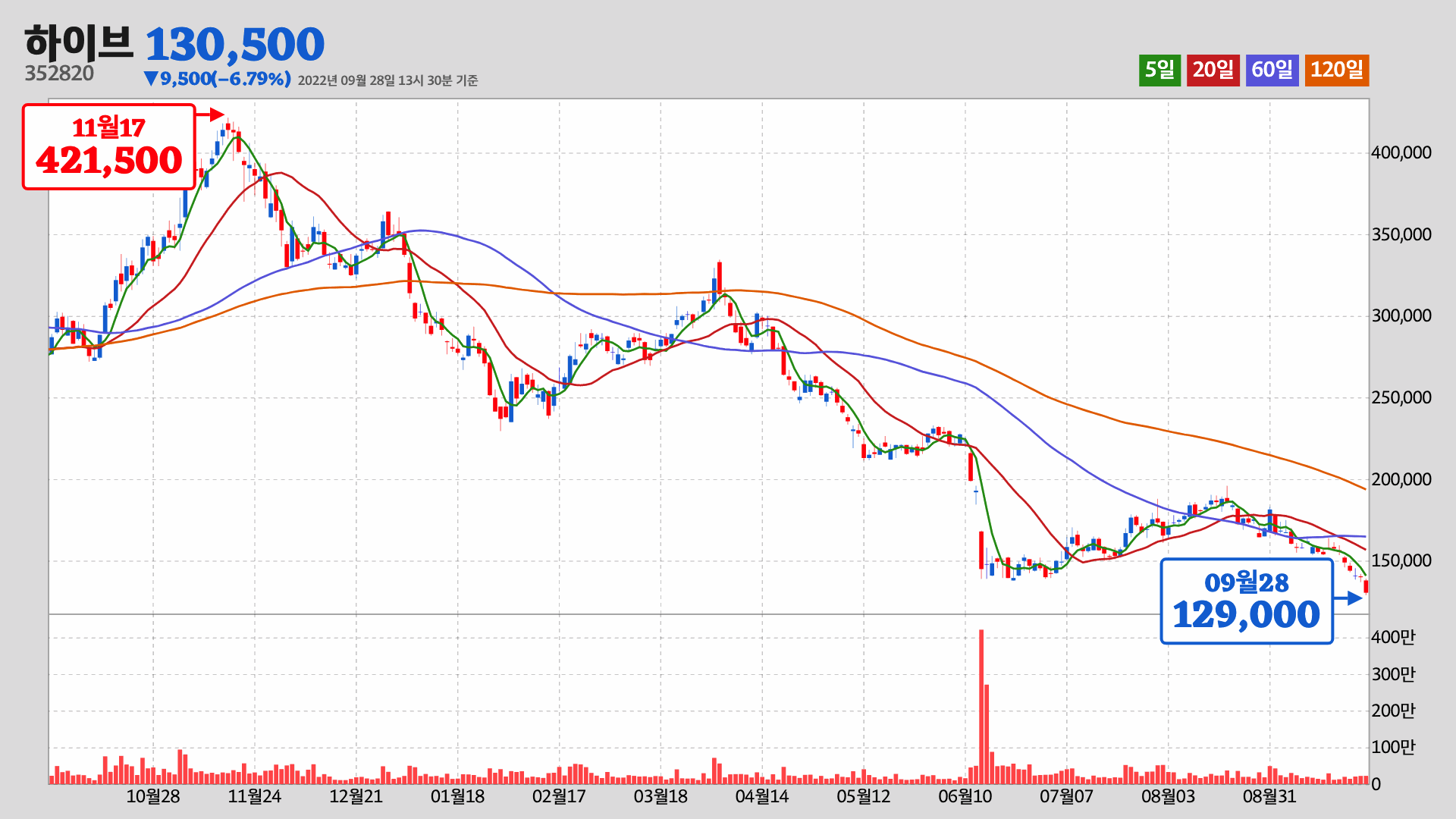Click the 06월10 date label
Viewport: 1456px width, 819px height.
point(965,797)
